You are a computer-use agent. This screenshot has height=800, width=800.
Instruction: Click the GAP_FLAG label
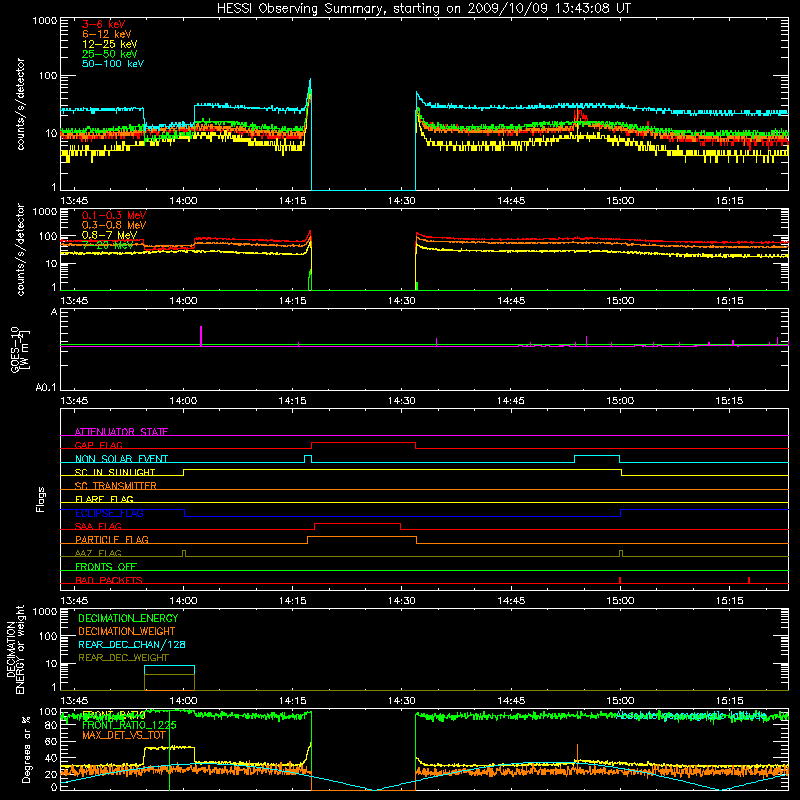pyautogui.click(x=99, y=445)
